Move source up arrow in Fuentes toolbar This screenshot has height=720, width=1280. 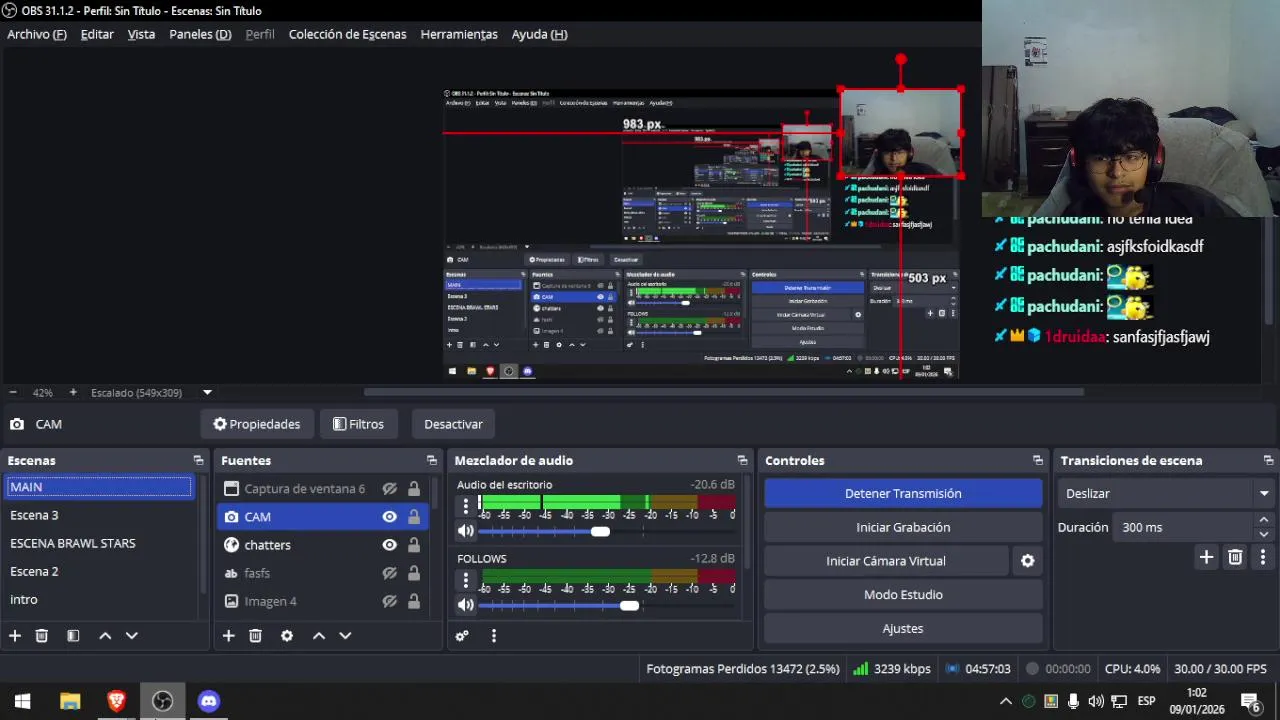[x=319, y=636]
